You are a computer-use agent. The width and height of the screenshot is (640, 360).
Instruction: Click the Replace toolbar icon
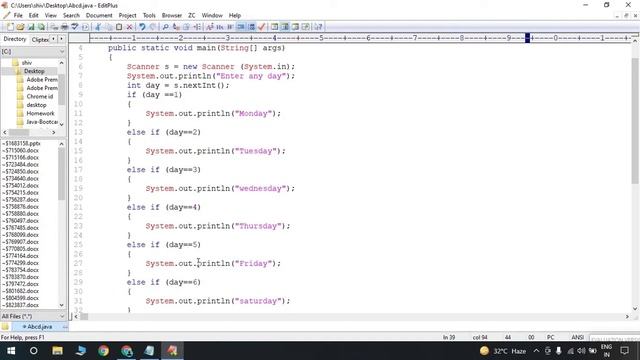pos(176,27)
